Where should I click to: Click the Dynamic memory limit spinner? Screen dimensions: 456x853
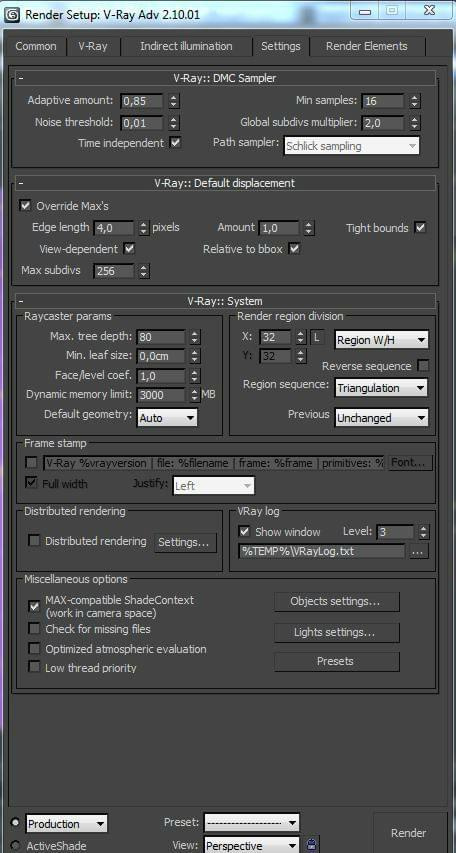pos(195,394)
